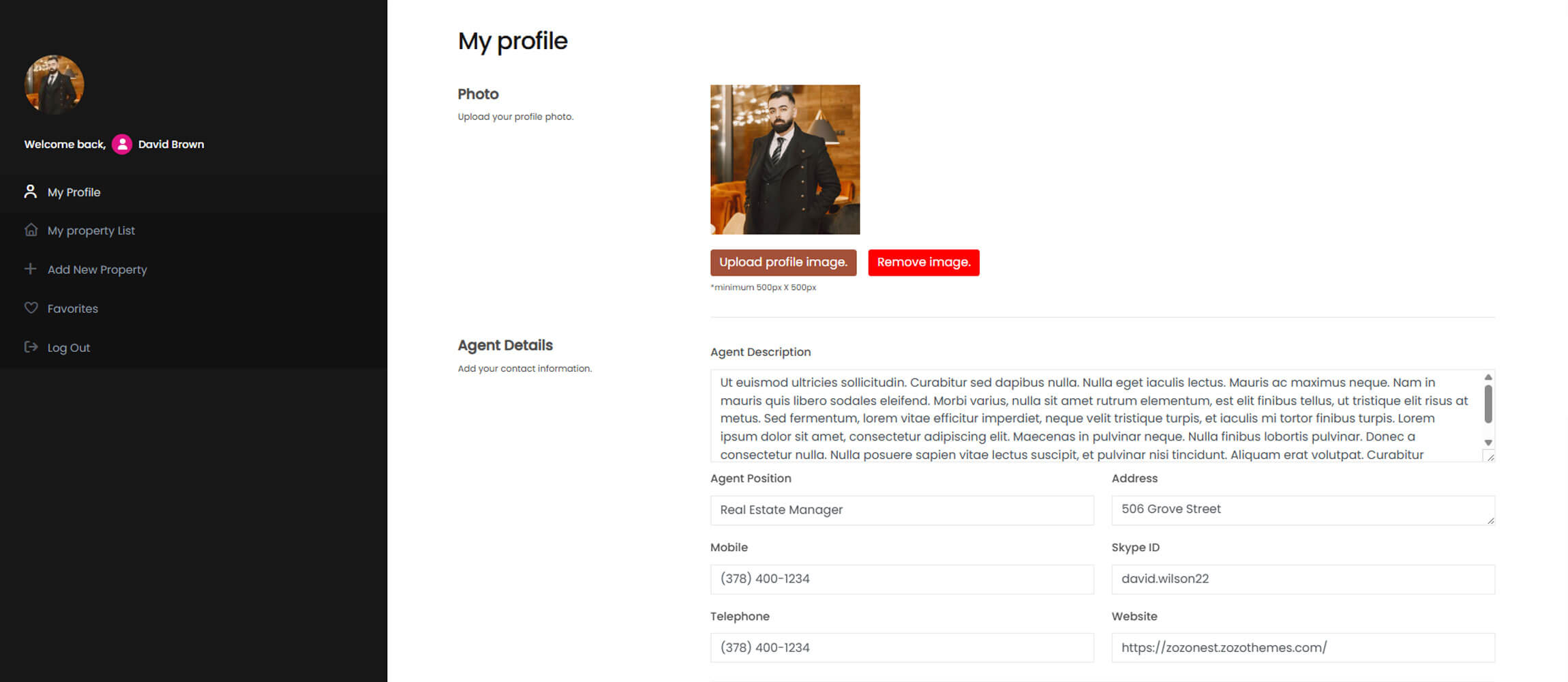Viewport: 1568px width, 682px height.
Task: Click the Mobile number field
Action: click(x=901, y=579)
